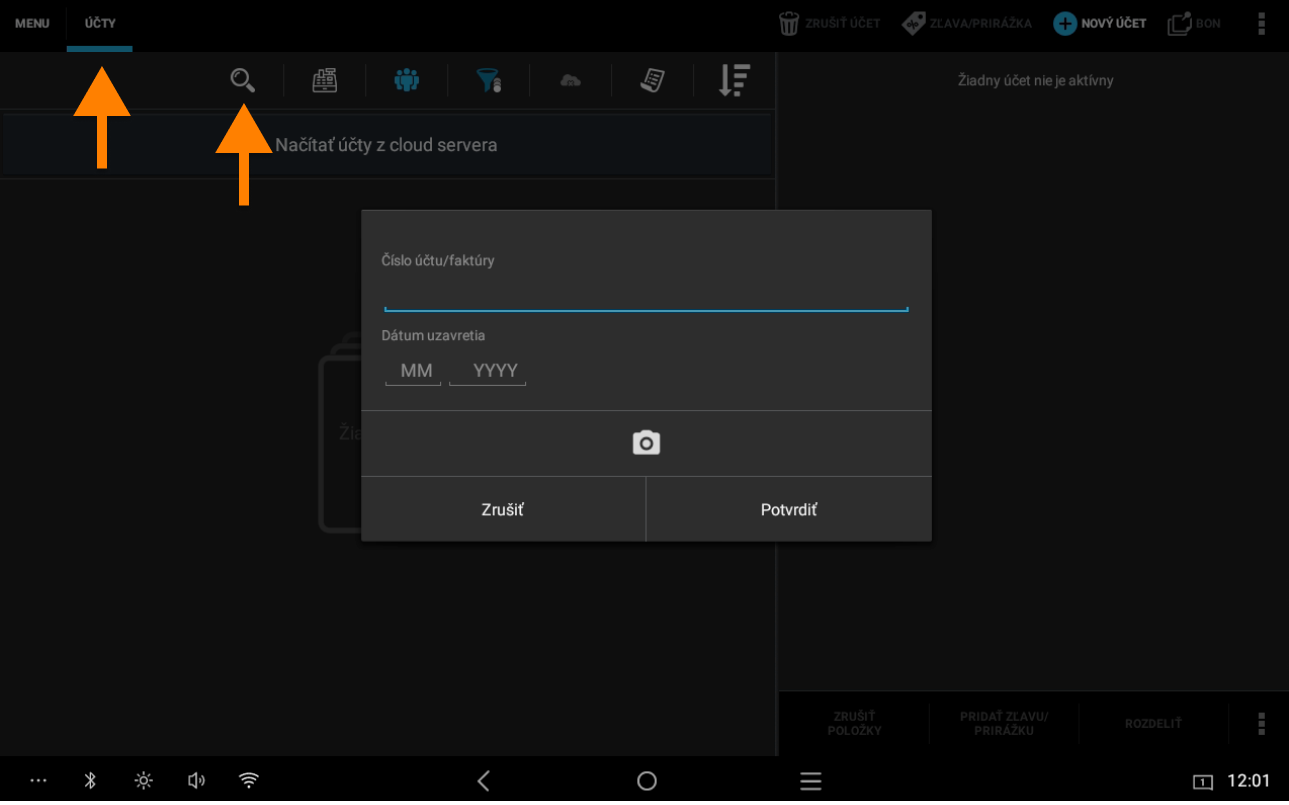Screen dimensions: 1289x805
Task: Confirm dialog with Potvrdiť
Action: pyautogui.click(x=788, y=510)
